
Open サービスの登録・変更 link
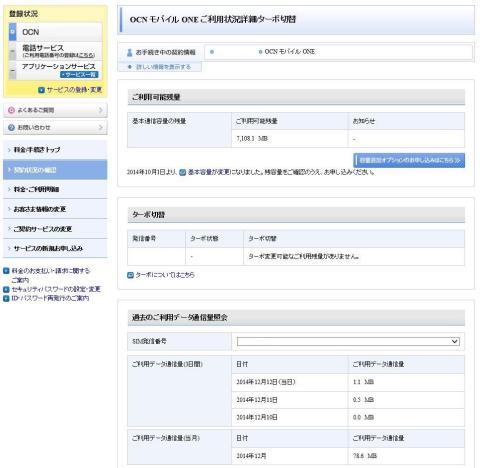tap(74, 90)
